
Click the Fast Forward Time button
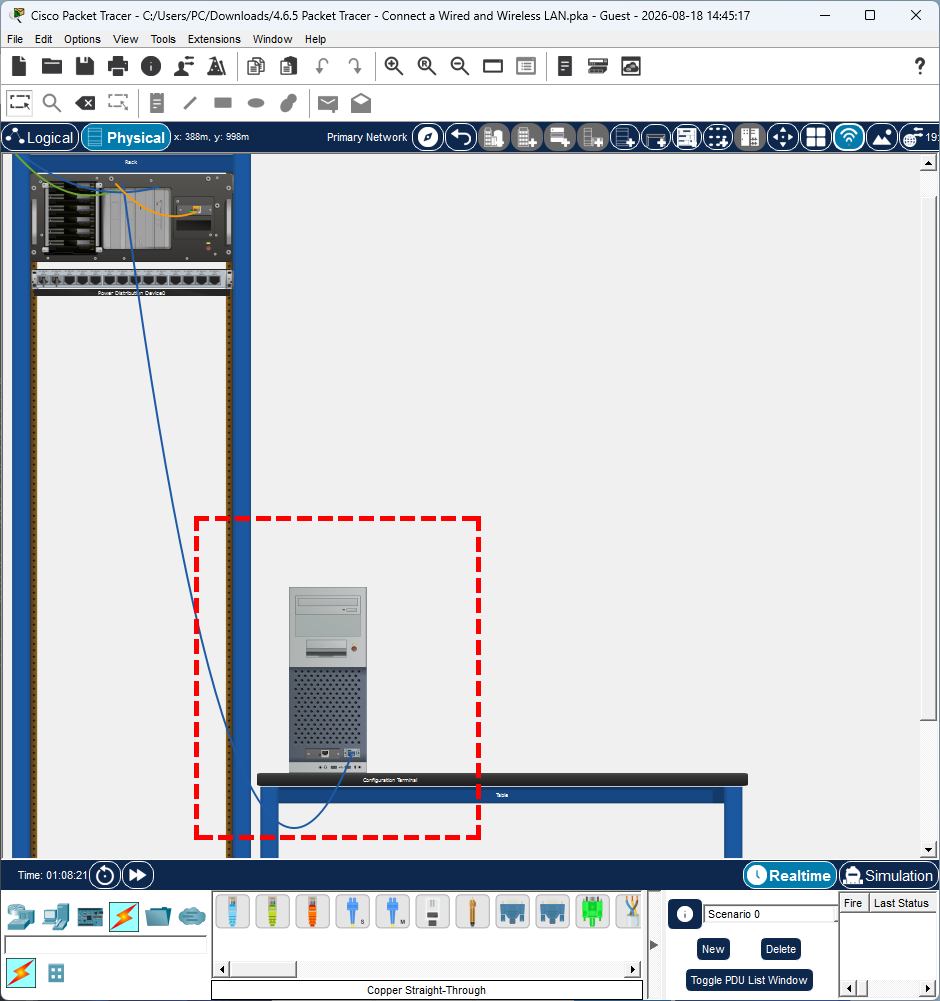(x=138, y=875)
